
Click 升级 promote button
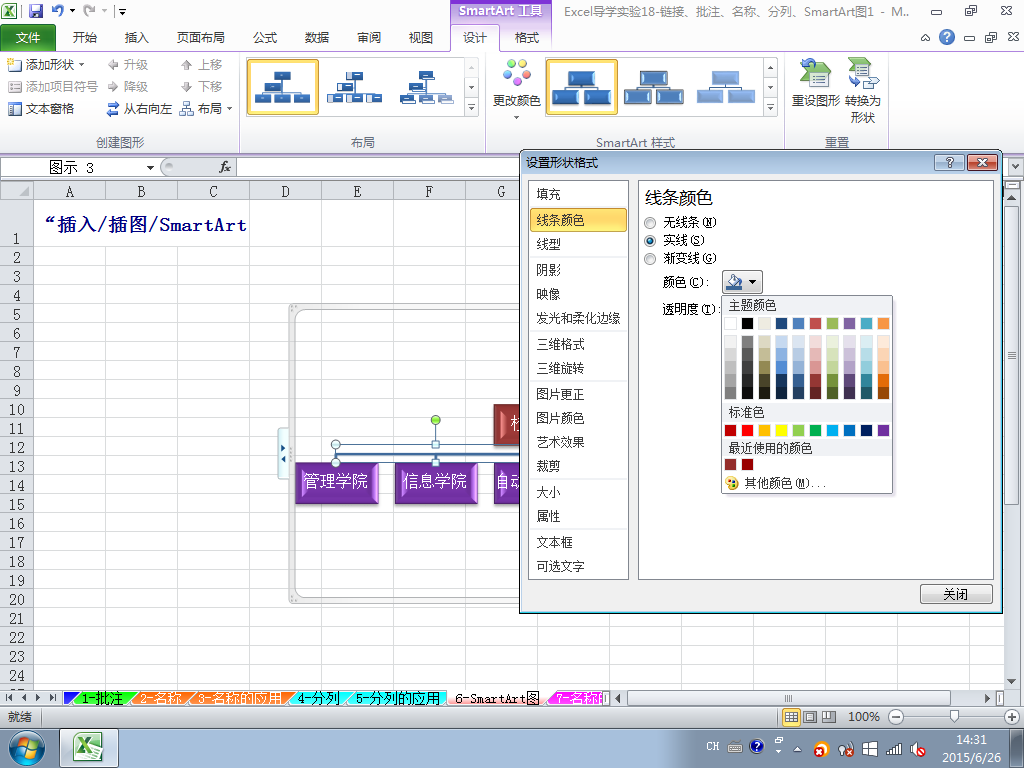coord(128,65)
